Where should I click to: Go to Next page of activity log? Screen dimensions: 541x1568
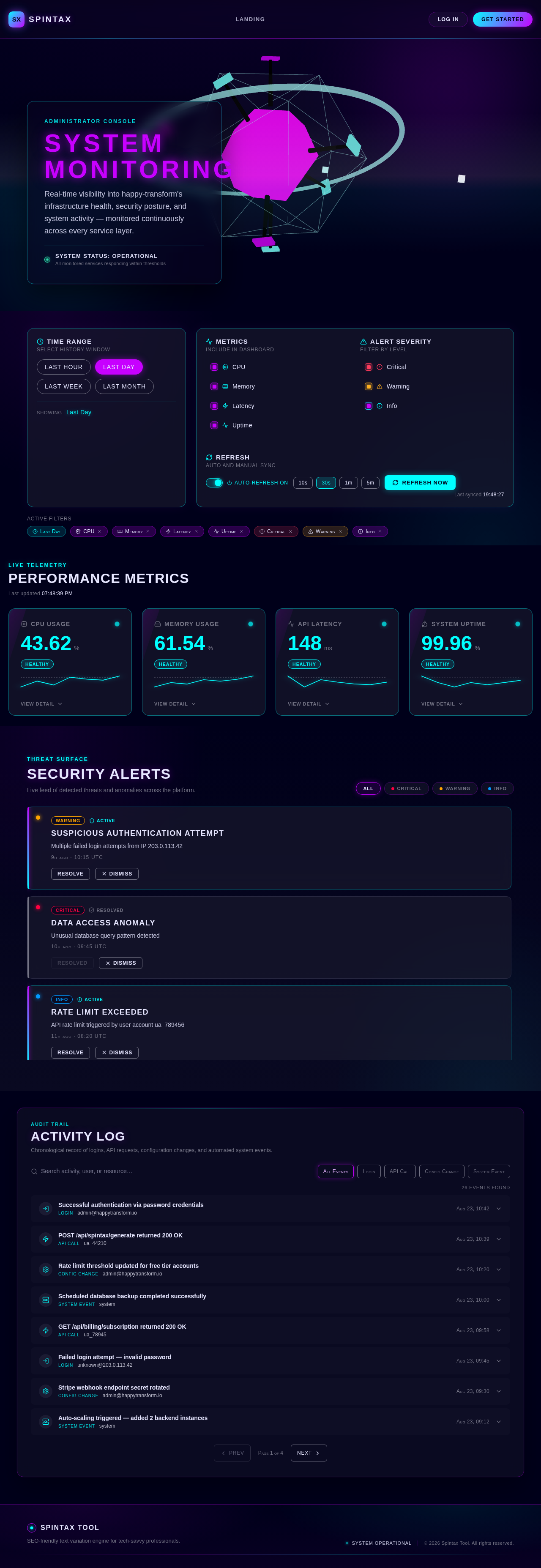[309, 1453]
